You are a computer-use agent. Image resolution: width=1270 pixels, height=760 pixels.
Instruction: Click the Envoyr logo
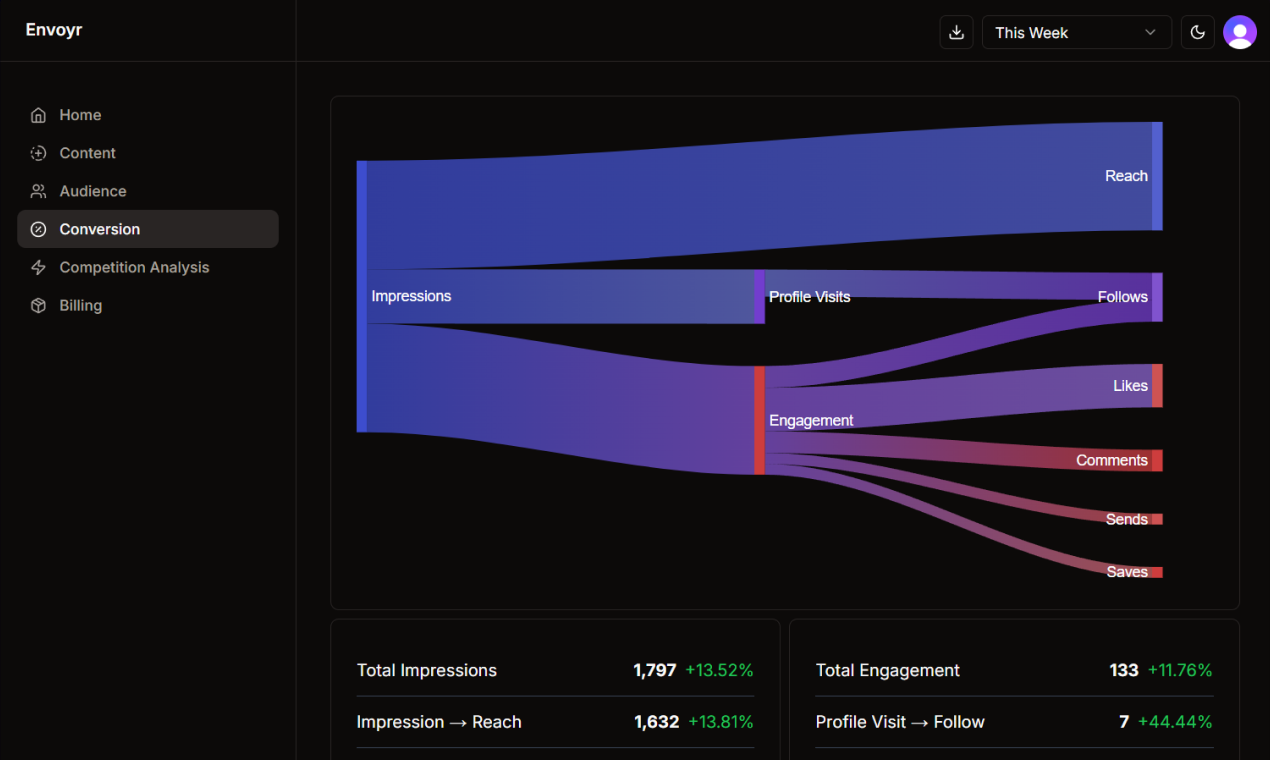click(x=53, y=29)
